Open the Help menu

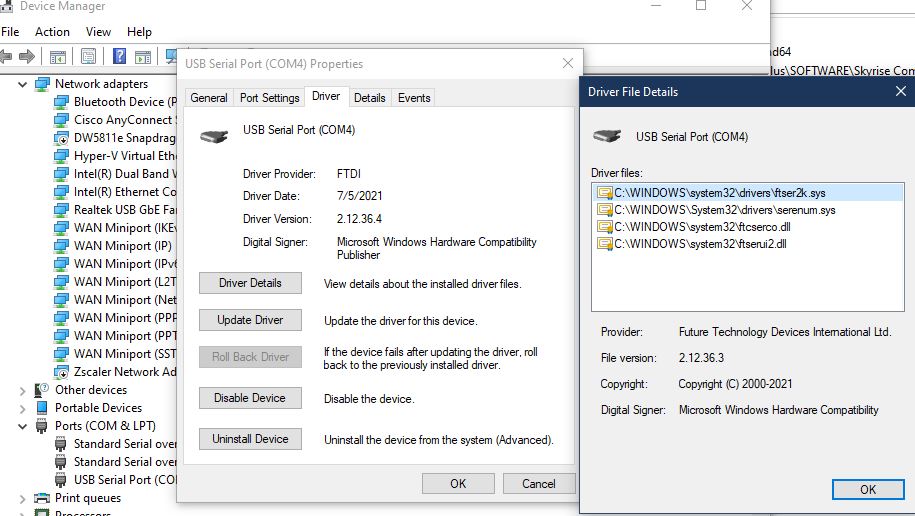pos(139,32)
